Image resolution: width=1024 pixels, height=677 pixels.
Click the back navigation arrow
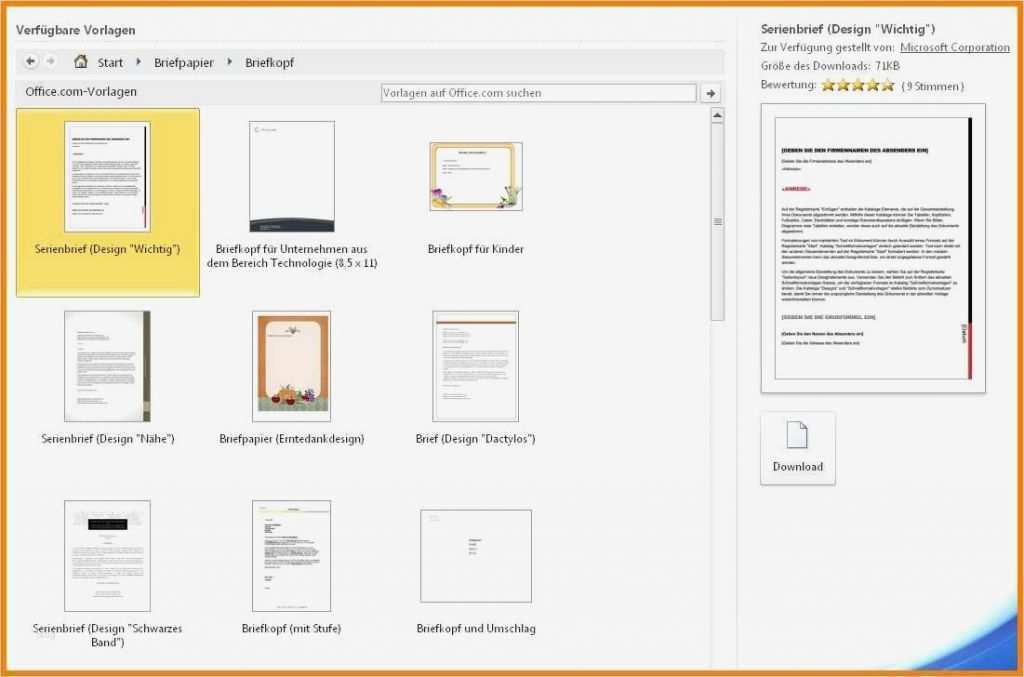(x=29, y=62)
